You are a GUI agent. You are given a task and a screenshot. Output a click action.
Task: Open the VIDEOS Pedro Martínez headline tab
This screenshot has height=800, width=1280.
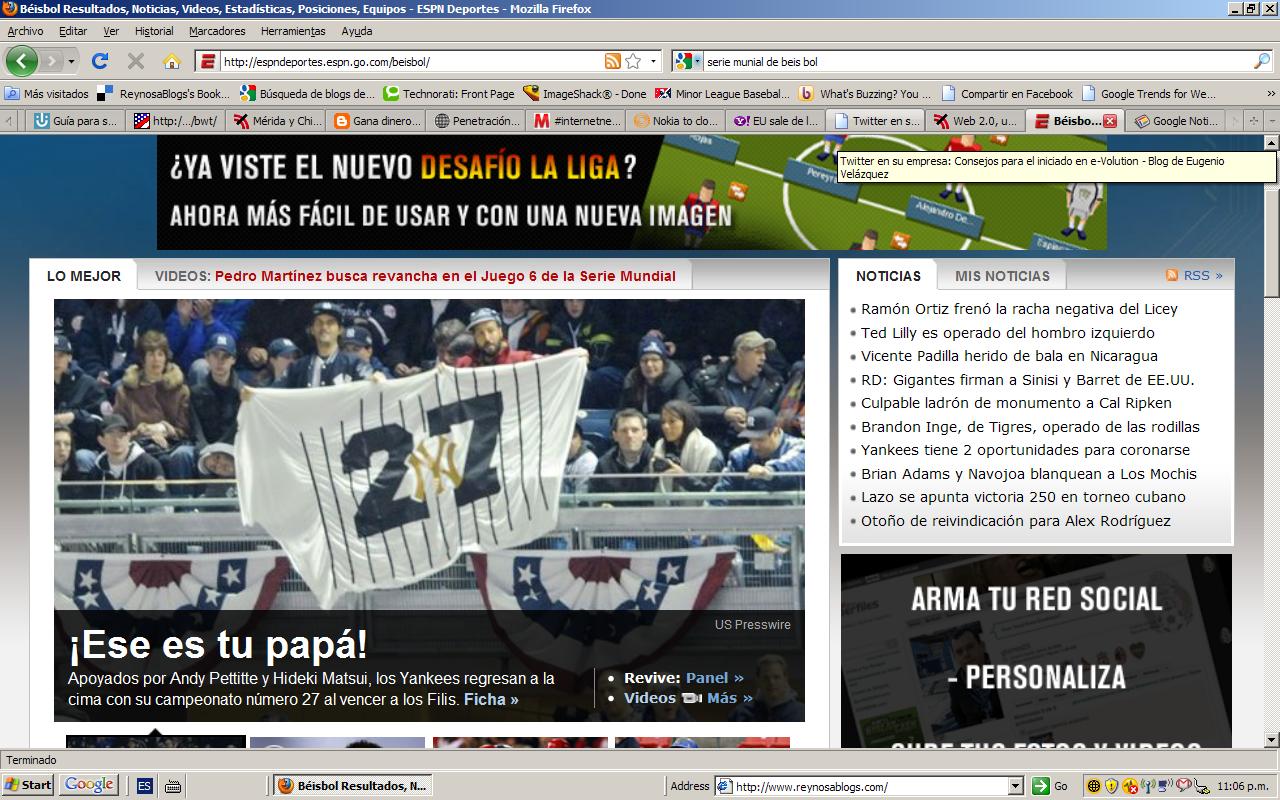point(415,276)
